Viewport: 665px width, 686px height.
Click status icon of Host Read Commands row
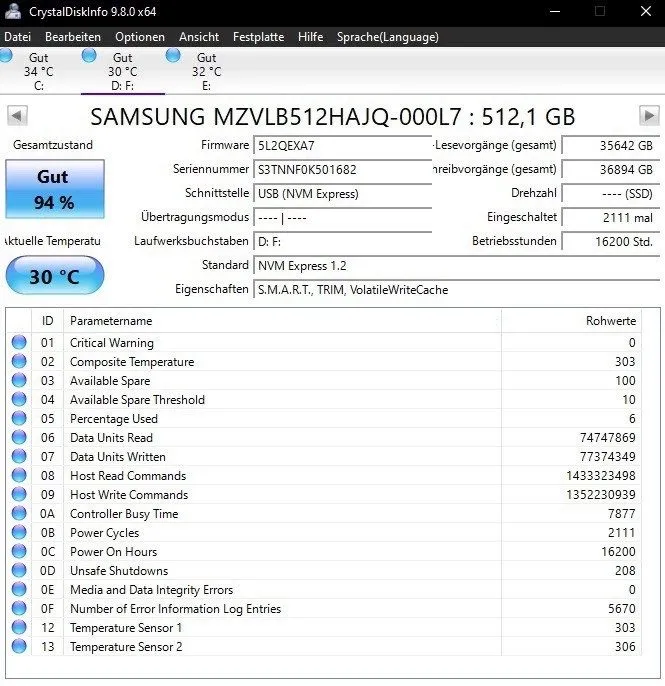click(19, 475)
